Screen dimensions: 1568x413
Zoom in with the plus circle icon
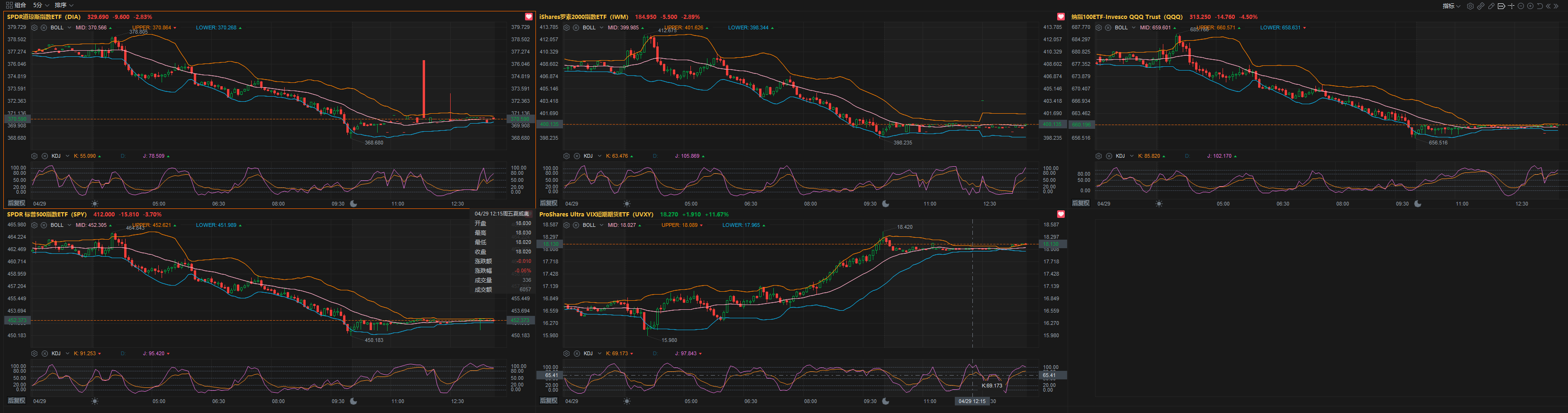1530,6
